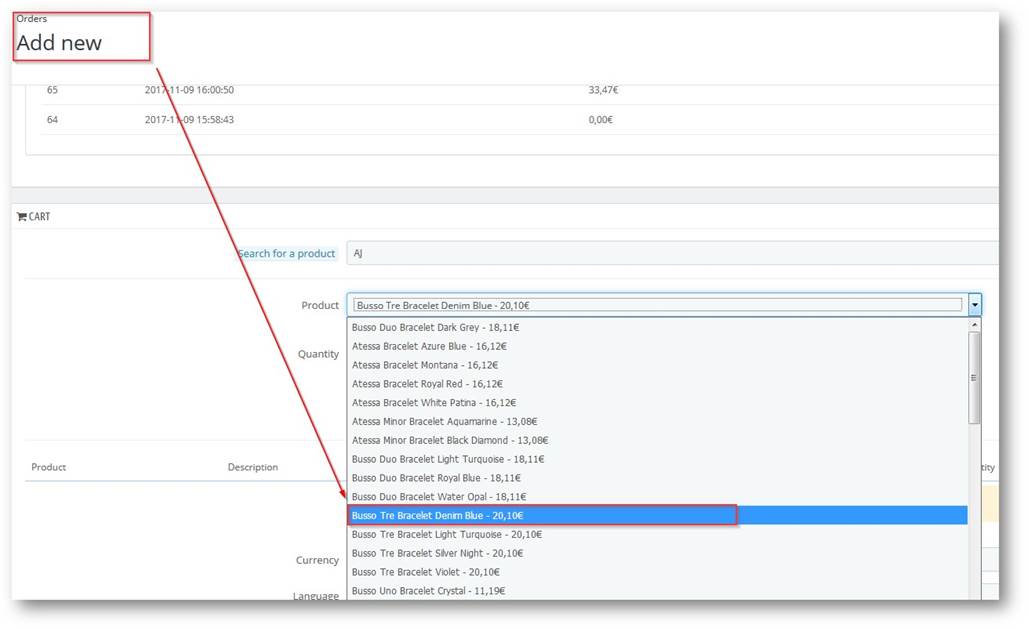Select highlighted Busso Tre Bracelet Denim Blue

click(658, 515)
